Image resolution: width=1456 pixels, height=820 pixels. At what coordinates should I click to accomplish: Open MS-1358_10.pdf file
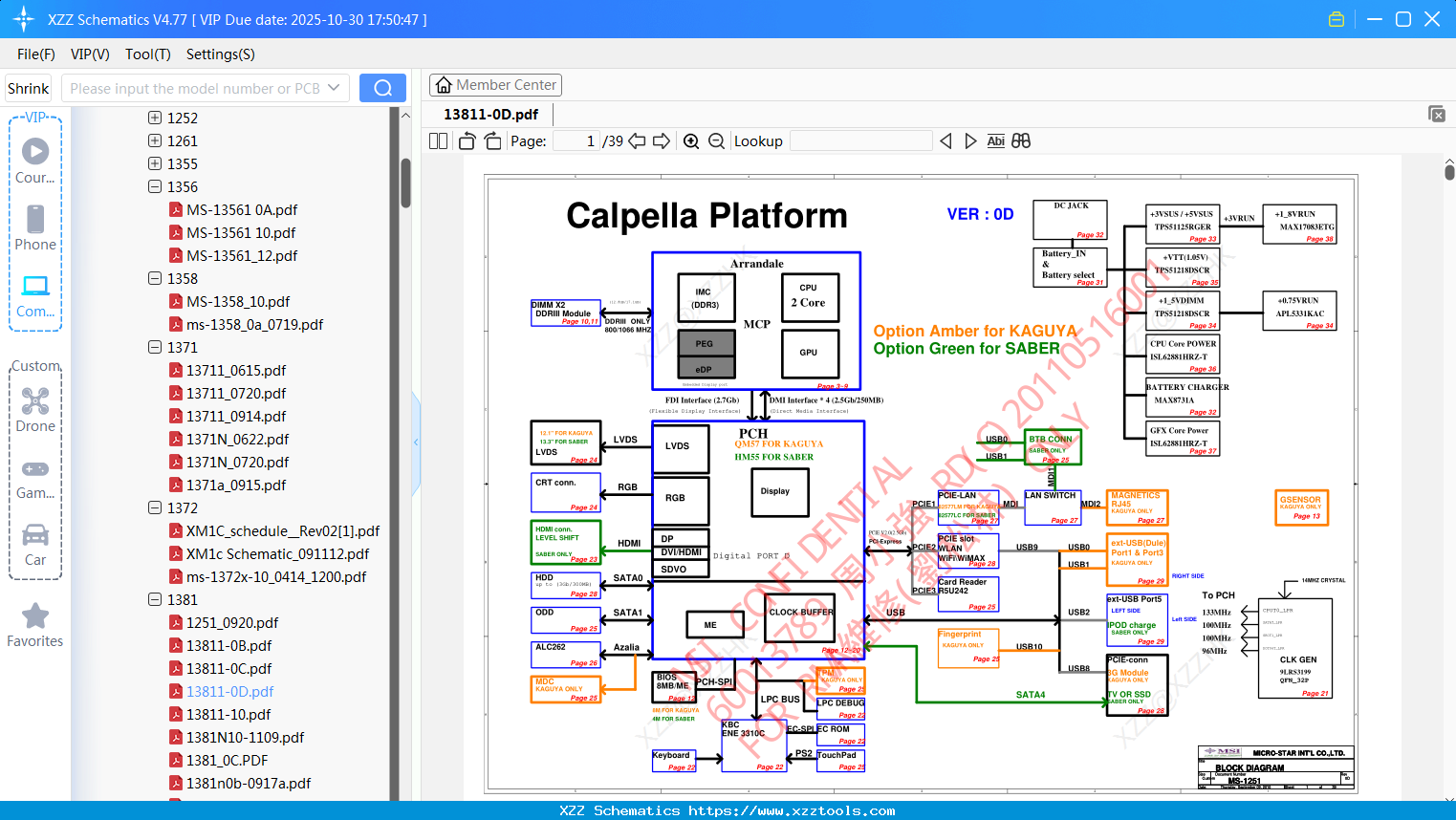click(x=238, y=301)
